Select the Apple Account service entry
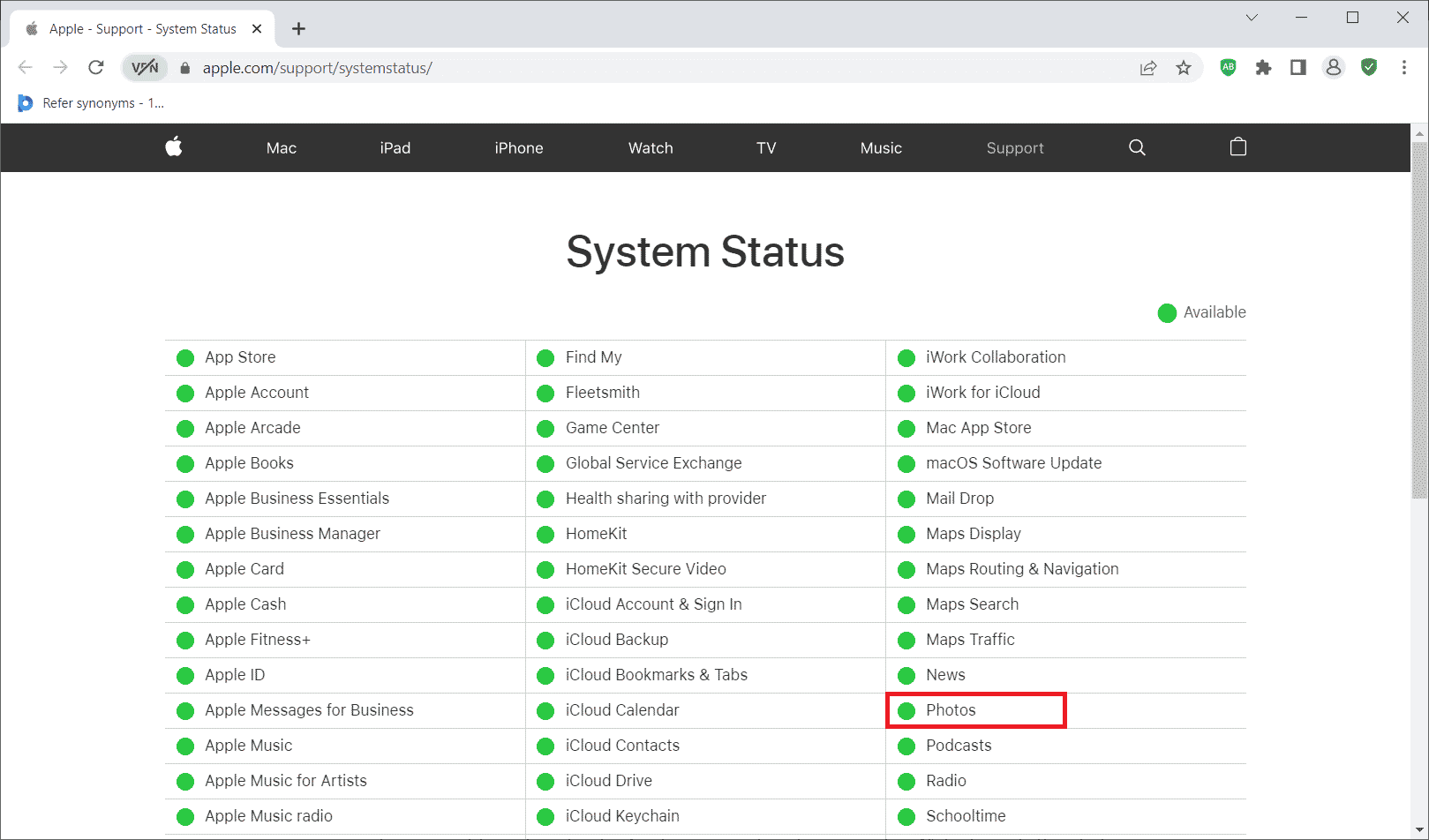1429x840 pixels. tap(257, 393)
